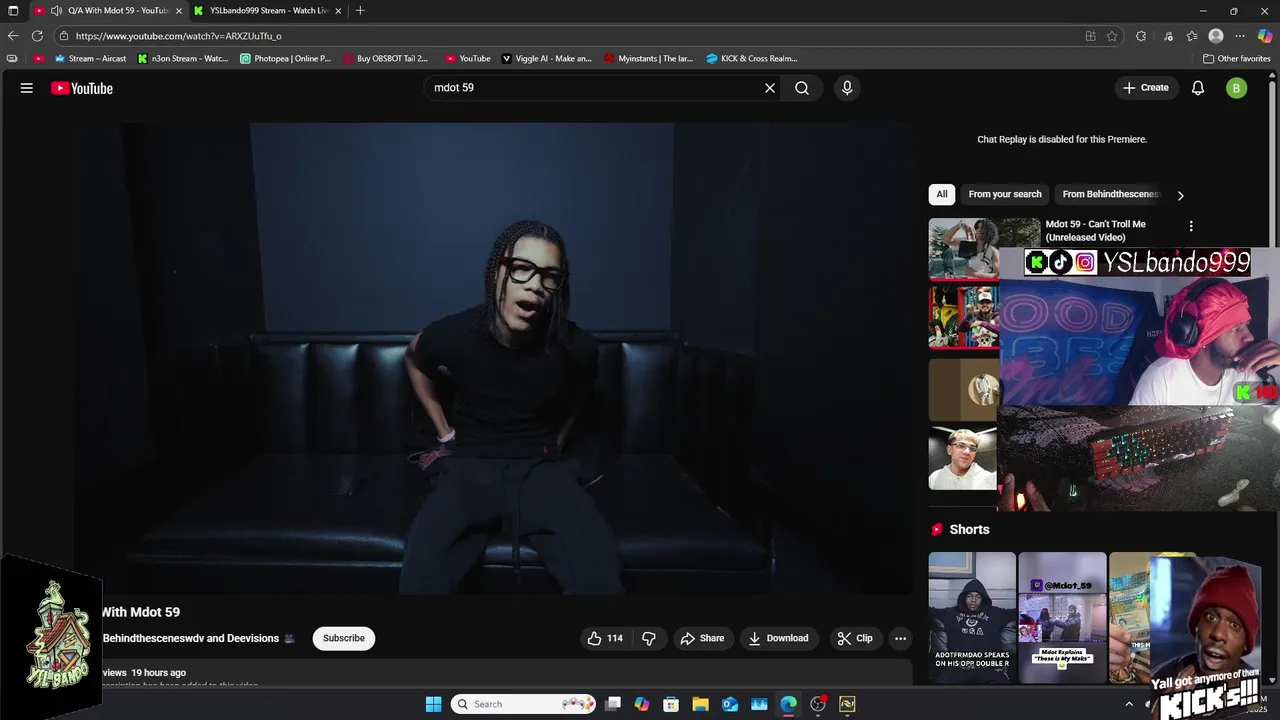Open Buy OBSBOT Tail 2 bookmark
This screenshot has width=1280, height=720.
(385, 59)
